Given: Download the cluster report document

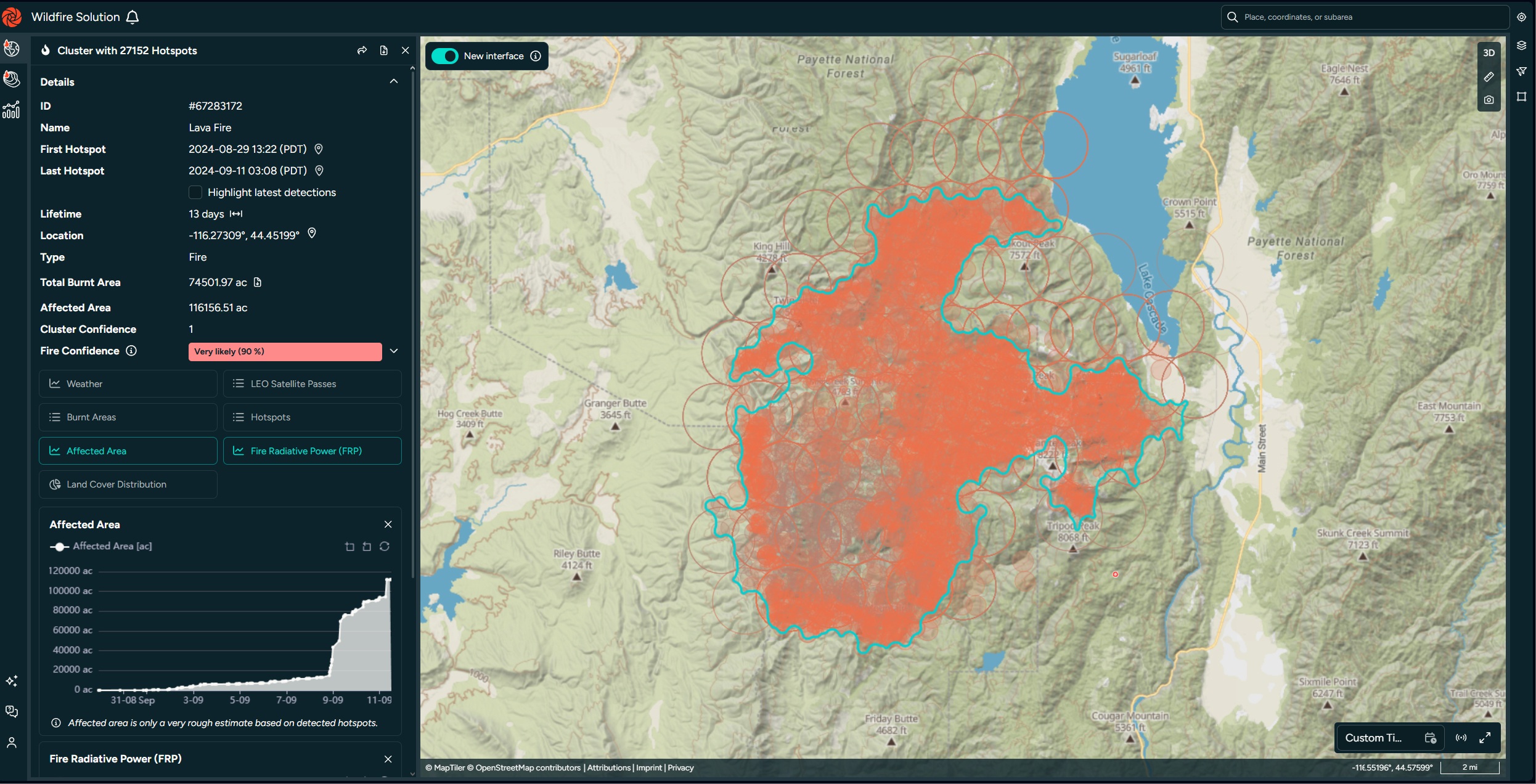Looking at the screenshot, I should tap(383, 50).
